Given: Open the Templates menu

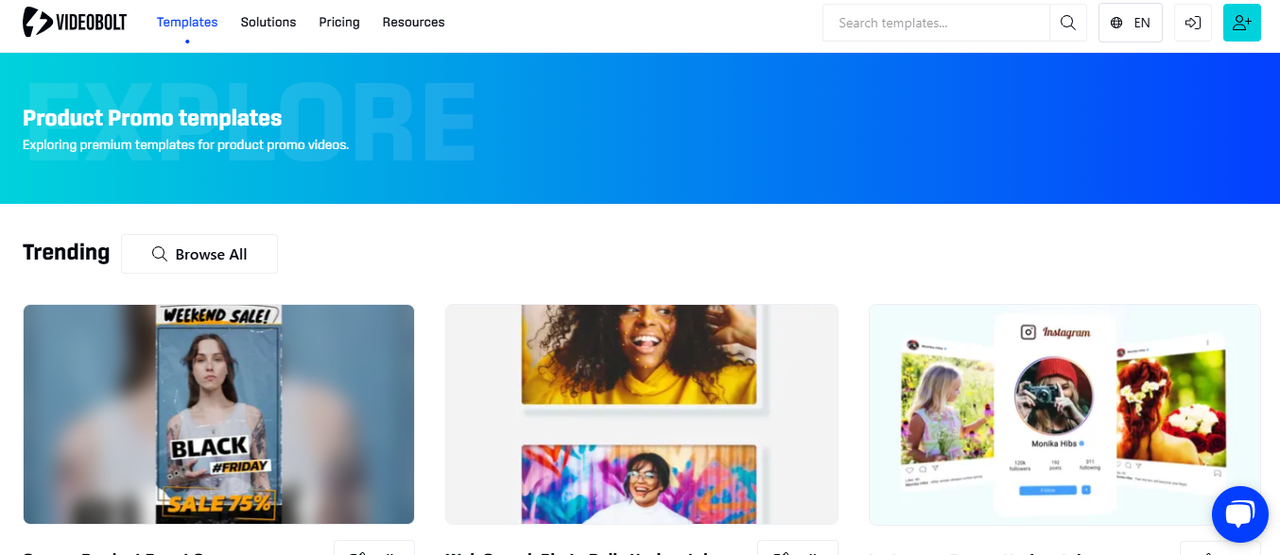Looking at the screenshot, I should pyautogui.click(x=187, y=22).
